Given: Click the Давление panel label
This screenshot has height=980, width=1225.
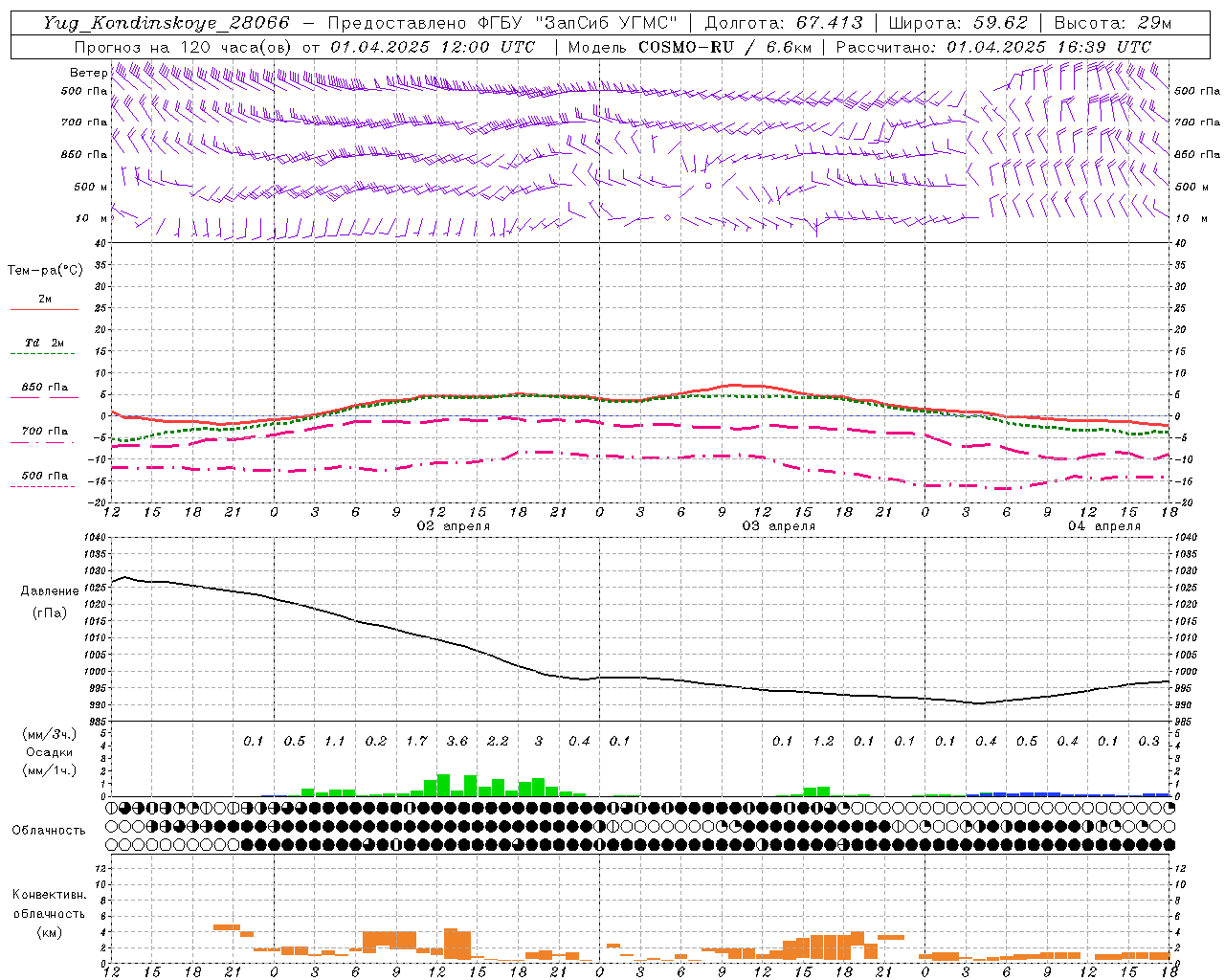Looking at the screenshot, I should click(x=50, y=591).
